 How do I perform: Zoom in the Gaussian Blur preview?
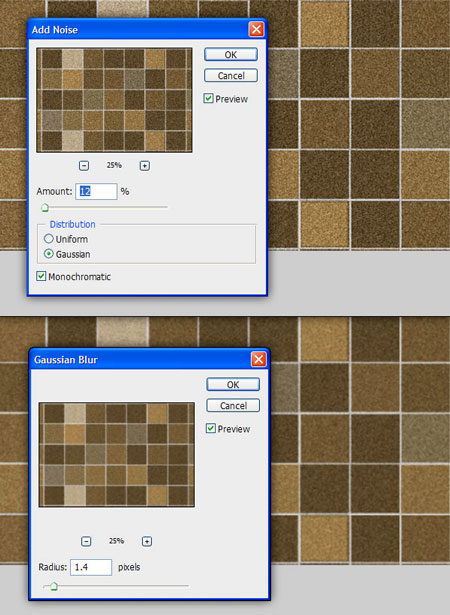[x=147, y=541]
